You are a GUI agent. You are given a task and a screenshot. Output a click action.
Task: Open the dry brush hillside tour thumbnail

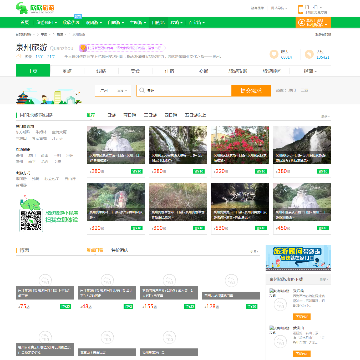click(x=178, y=202)
